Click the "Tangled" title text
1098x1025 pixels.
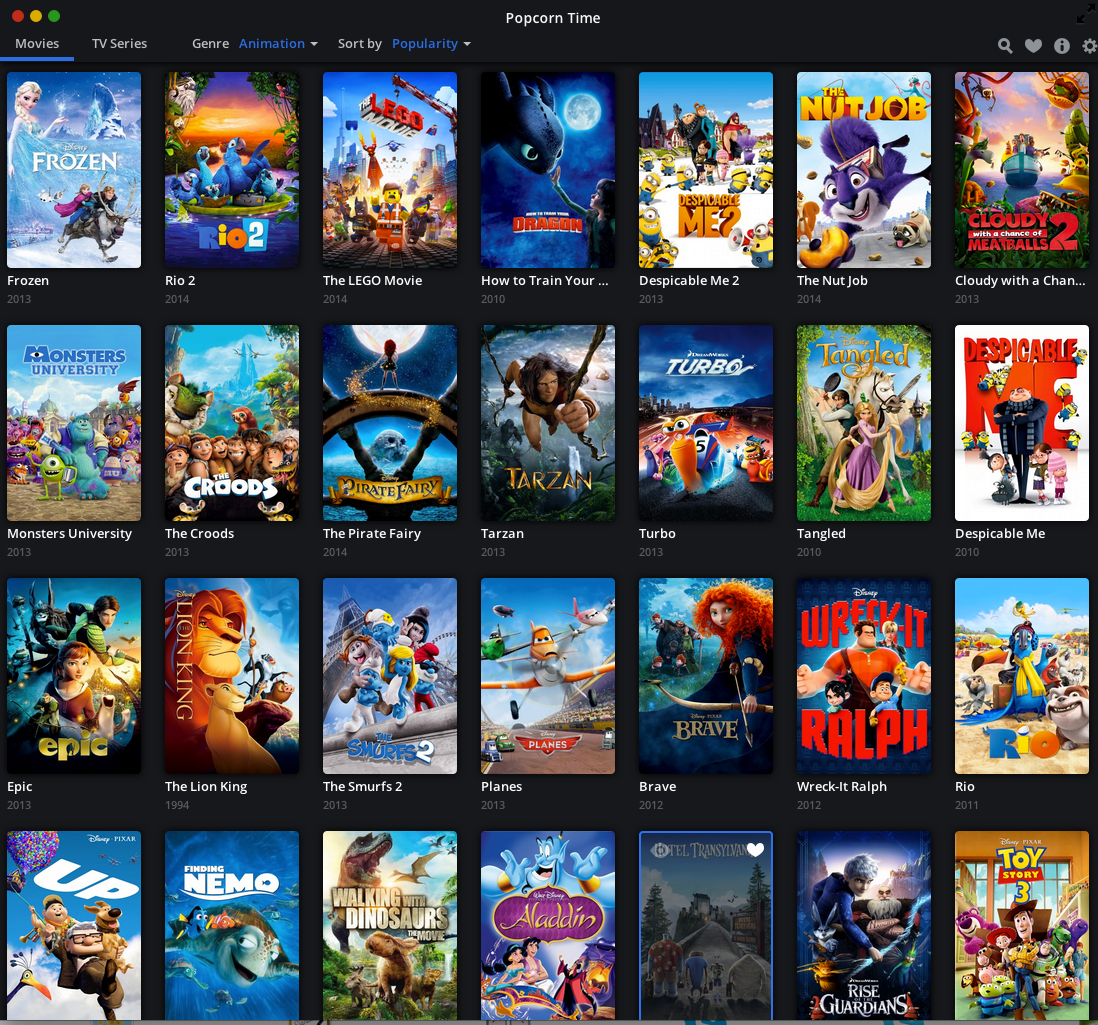(x=821, y=534)
